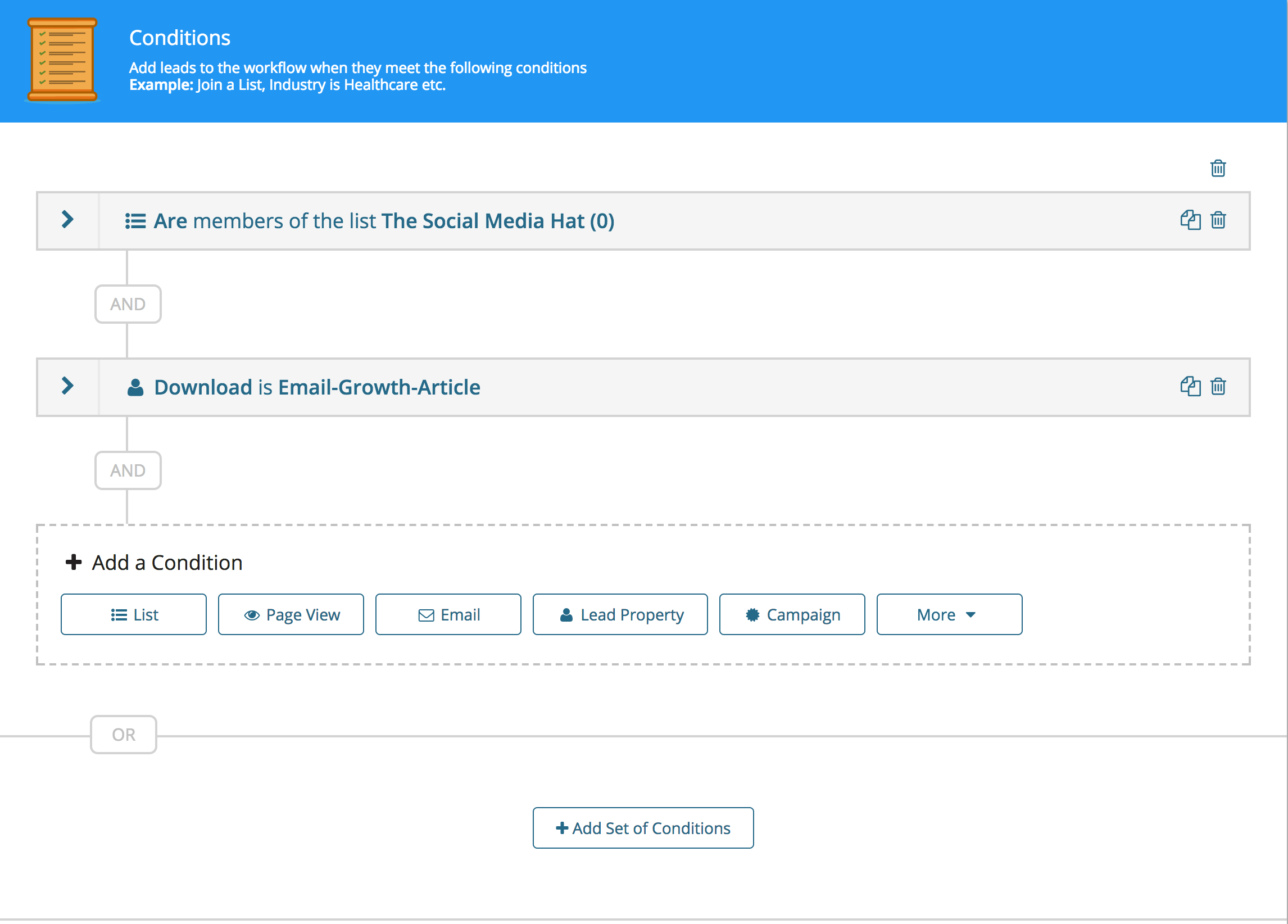Expand the Social Media Hat condition chevron
This screenshot has width=1288, height=924.
point(67,220)
